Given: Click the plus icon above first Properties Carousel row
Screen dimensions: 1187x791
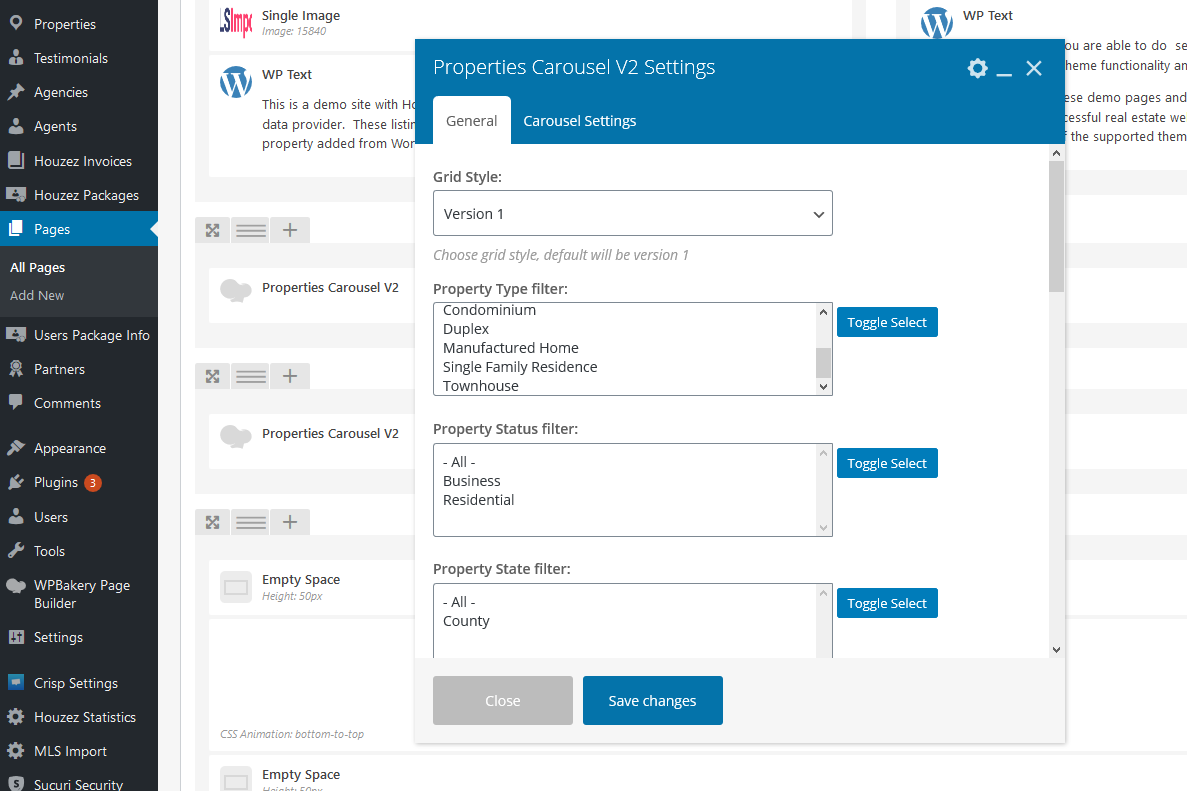Looking at the screenshot, I should 290,230.
